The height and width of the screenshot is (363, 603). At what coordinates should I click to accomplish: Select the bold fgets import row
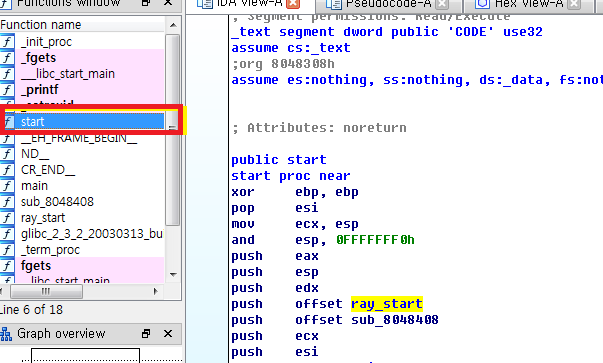pos(82,266)
